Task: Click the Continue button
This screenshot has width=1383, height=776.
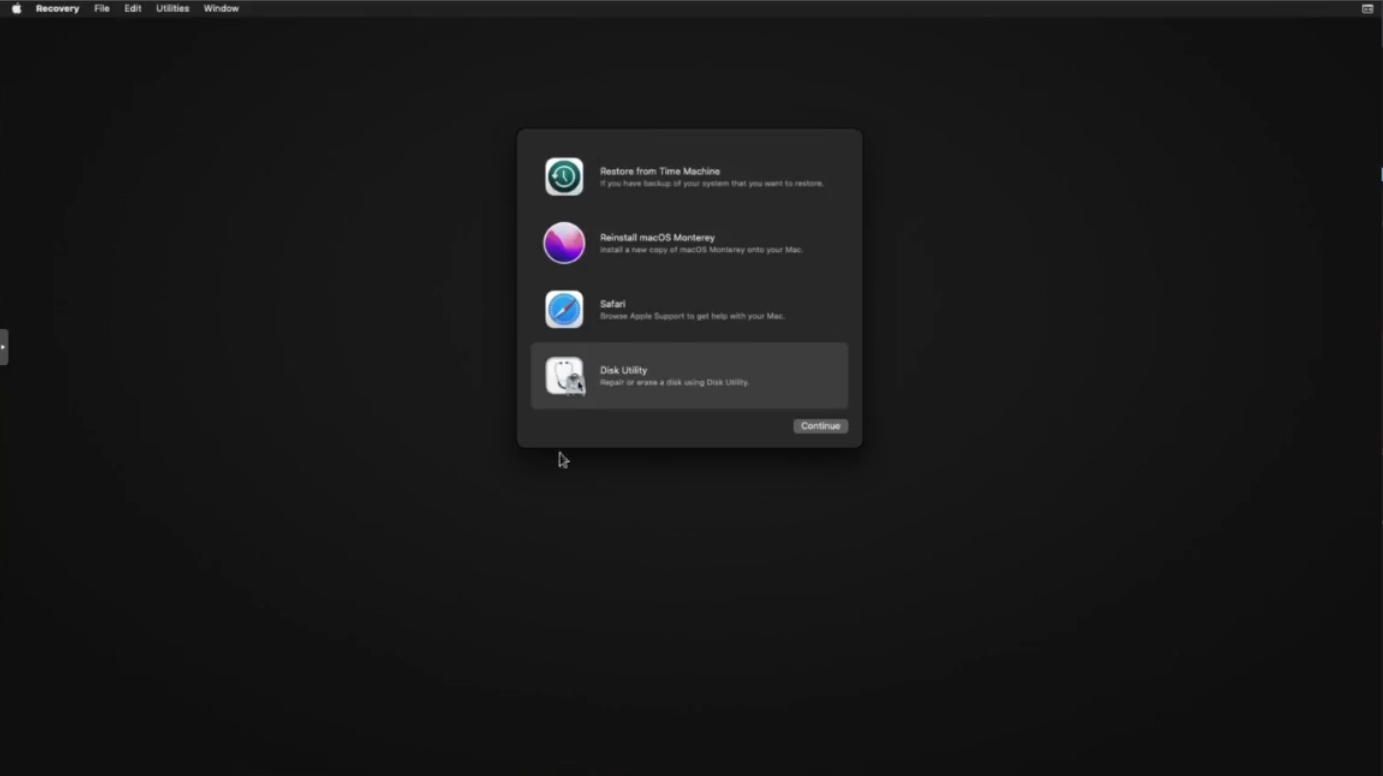Action: click(x=820, y=426)
